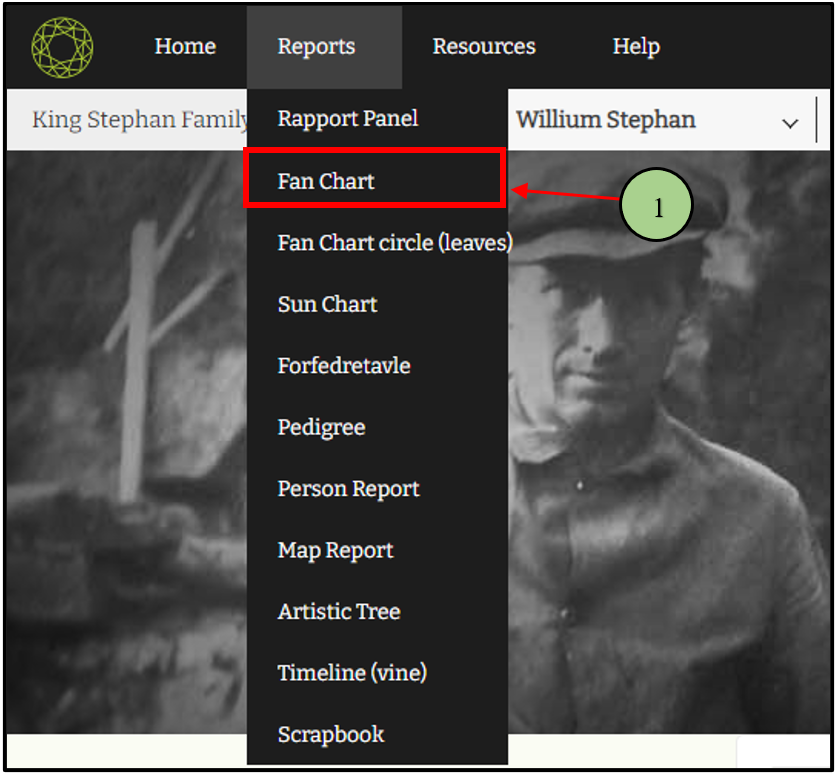This screenshot has width=838, height=776.
Task: Collapse the Reports menu
Action: coord(316,47)
